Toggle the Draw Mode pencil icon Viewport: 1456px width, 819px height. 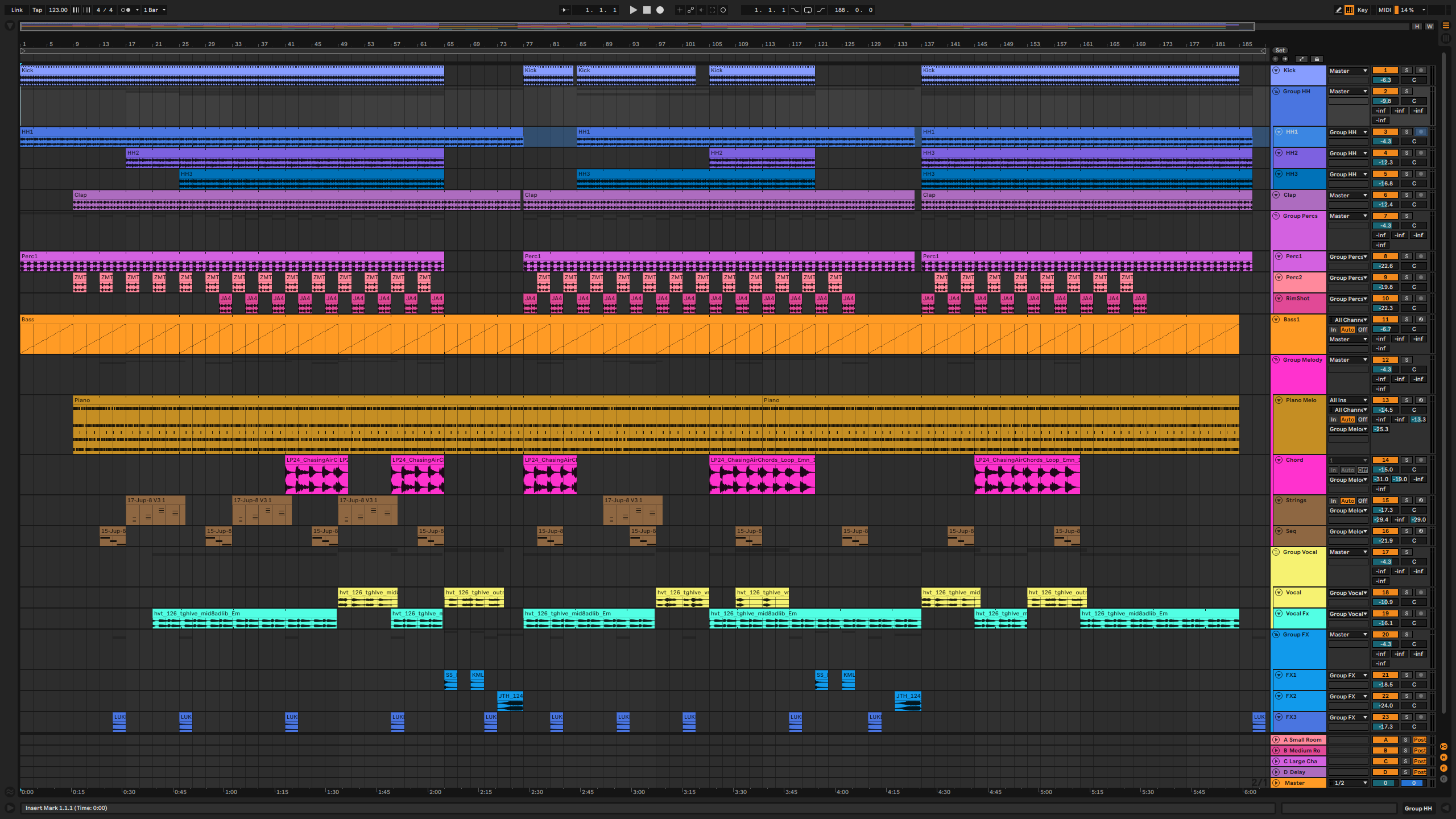pos(1338,10)
